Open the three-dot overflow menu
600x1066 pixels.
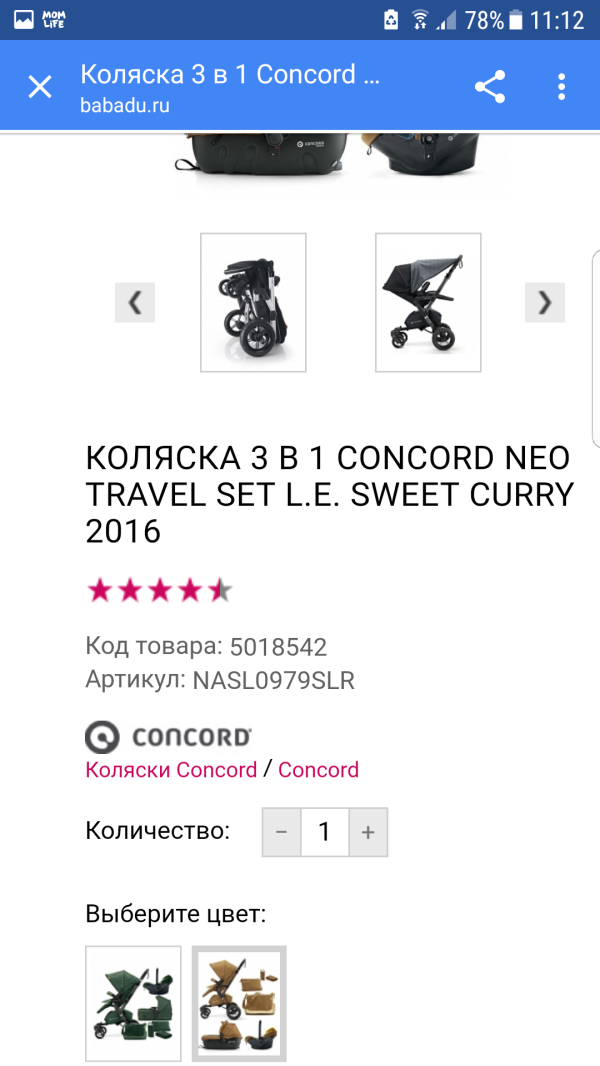(x=562, y=87)
